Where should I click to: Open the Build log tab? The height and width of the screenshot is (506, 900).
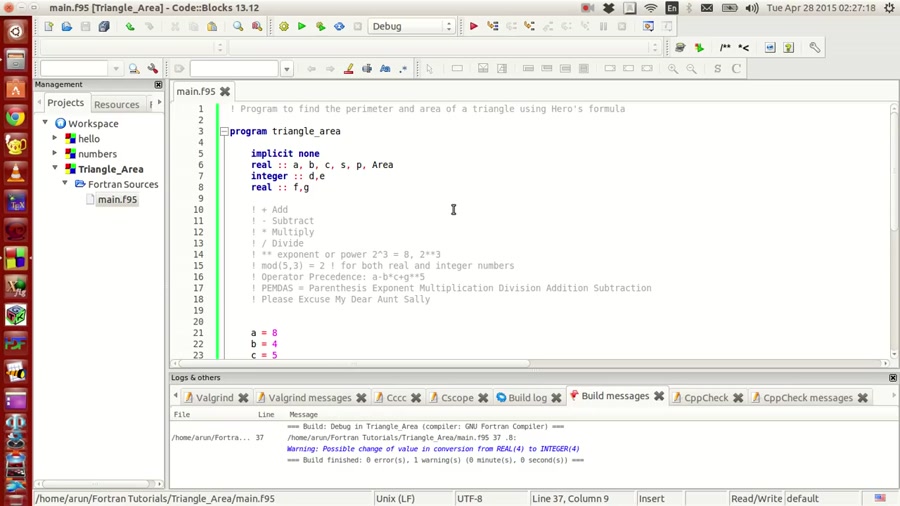[526, 398]
